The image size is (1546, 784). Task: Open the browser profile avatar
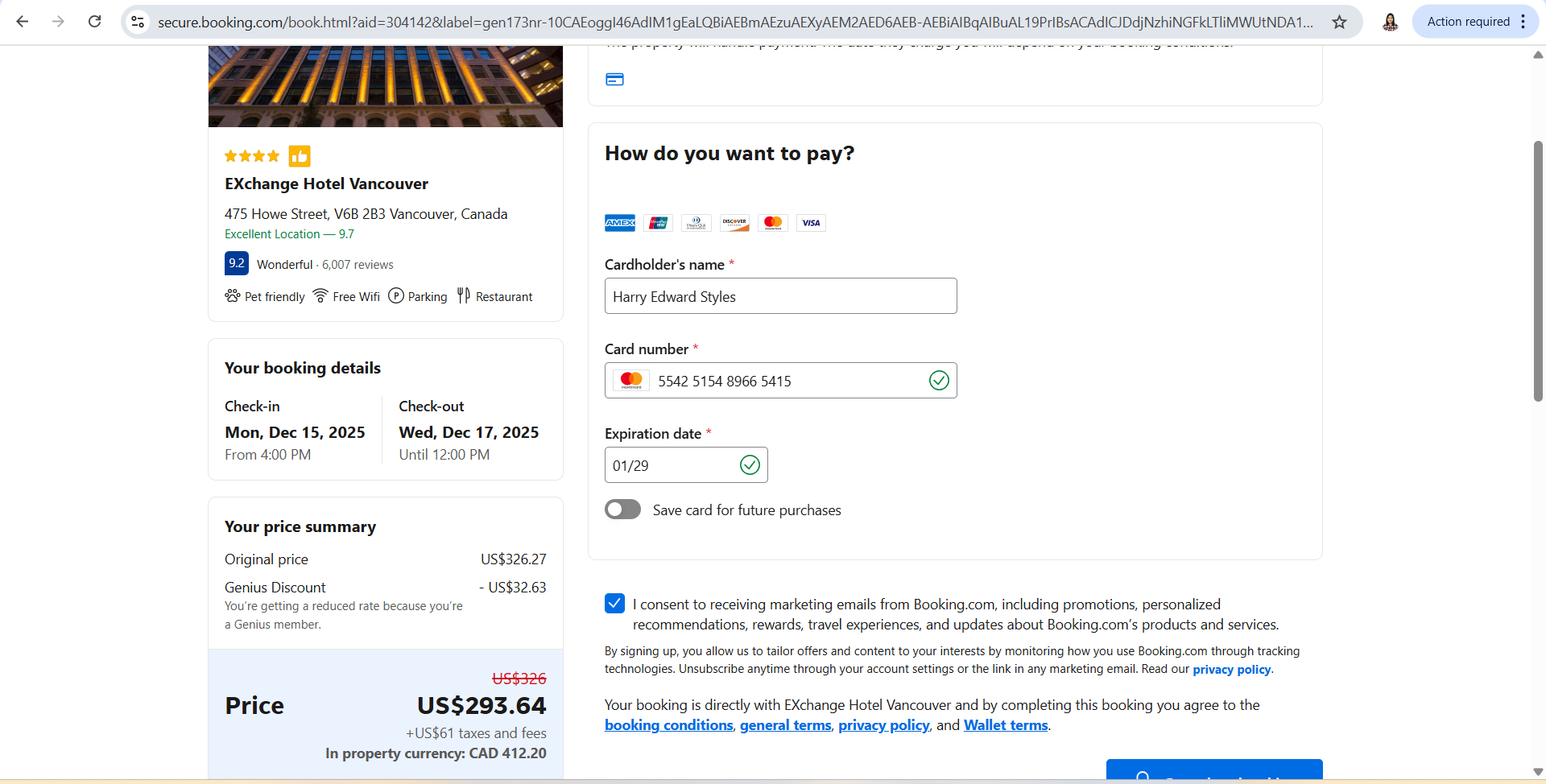pos(1390,22)
